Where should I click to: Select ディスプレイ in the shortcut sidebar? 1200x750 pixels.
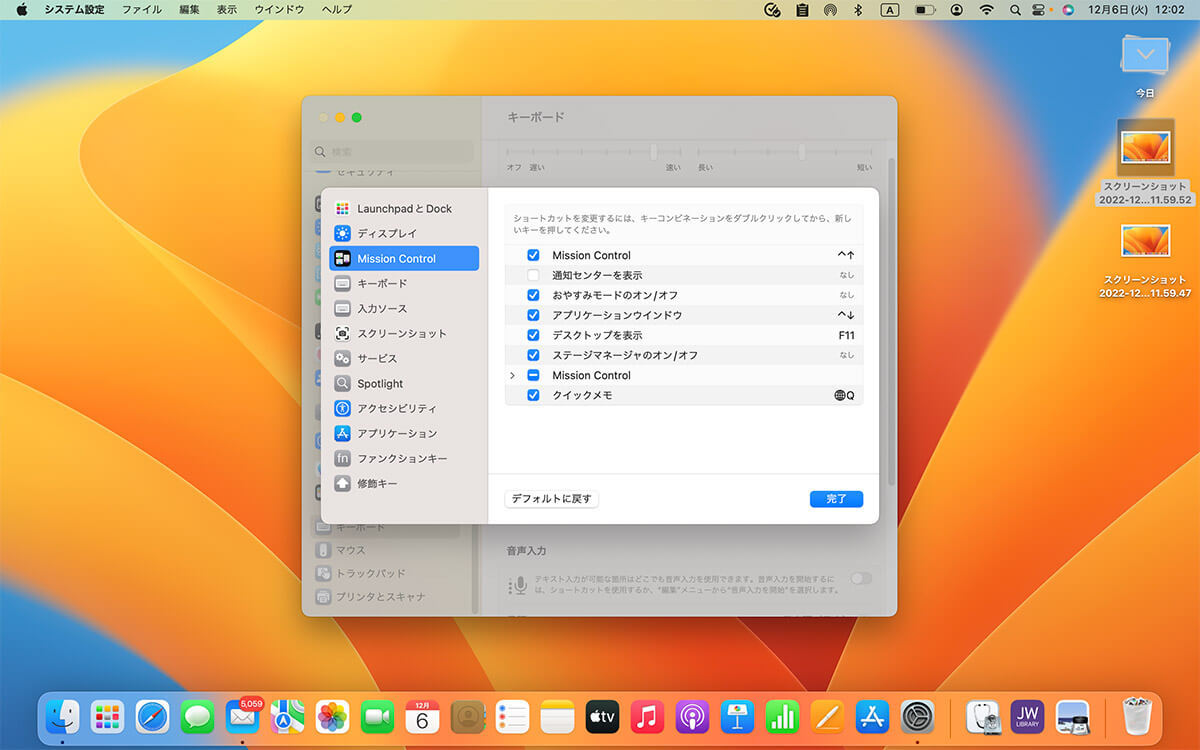[404, 234]
